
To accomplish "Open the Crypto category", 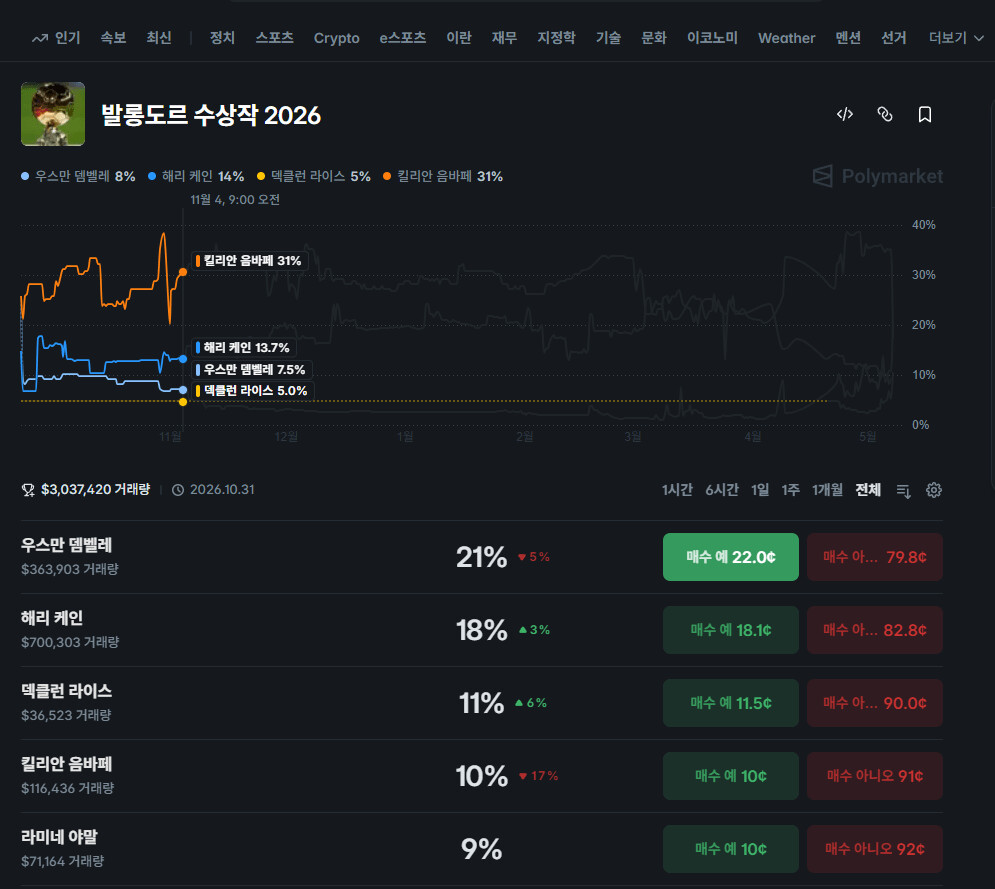I will coord(336,38).
